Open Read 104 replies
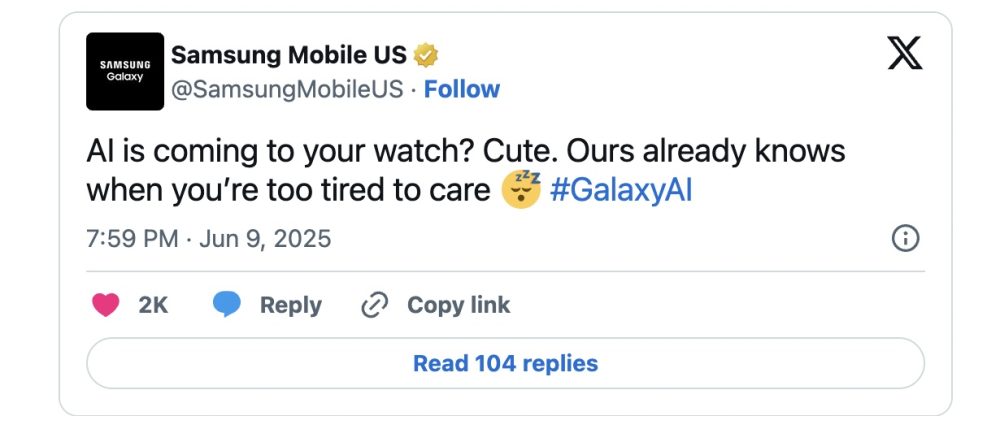1000x429 pixels. coord(505,363)
